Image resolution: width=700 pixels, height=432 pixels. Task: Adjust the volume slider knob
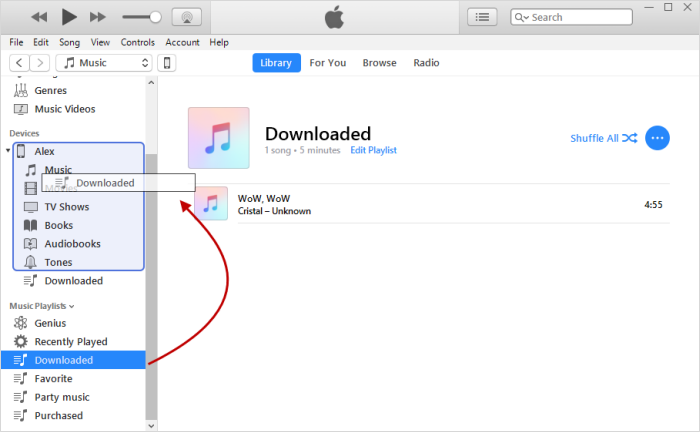point(155,17)
